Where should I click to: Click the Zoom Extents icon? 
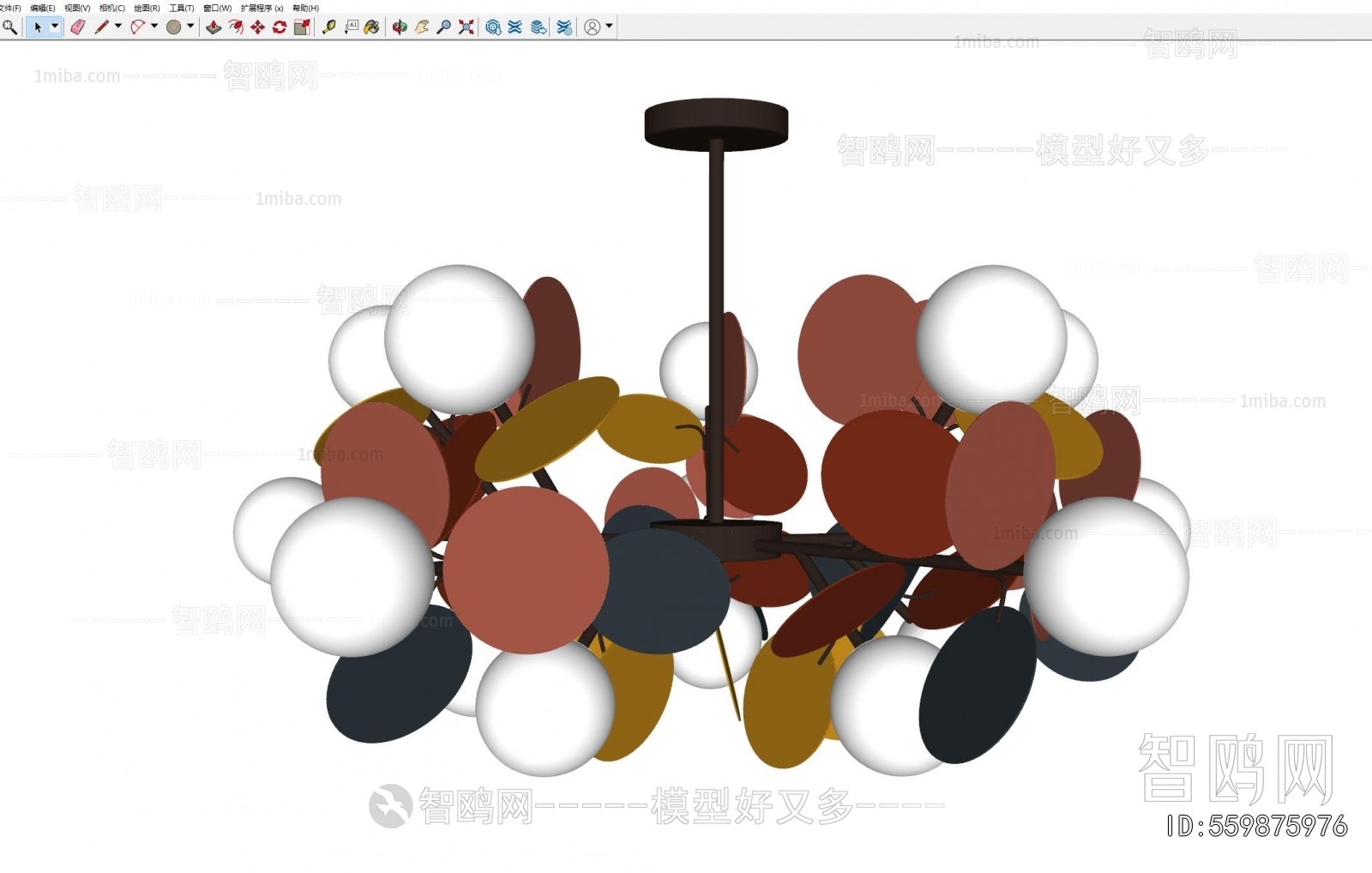pos(466,27)
